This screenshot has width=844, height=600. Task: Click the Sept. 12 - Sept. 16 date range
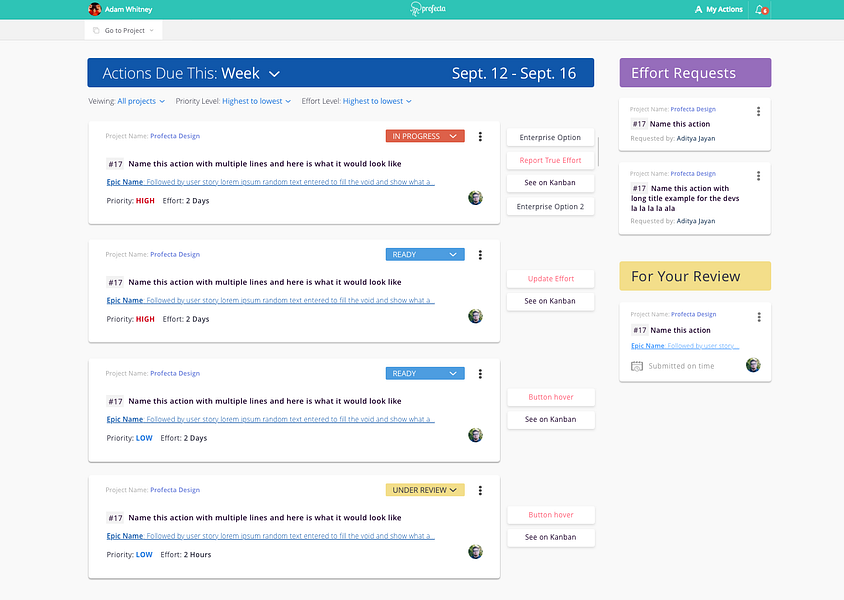(514, 73)
